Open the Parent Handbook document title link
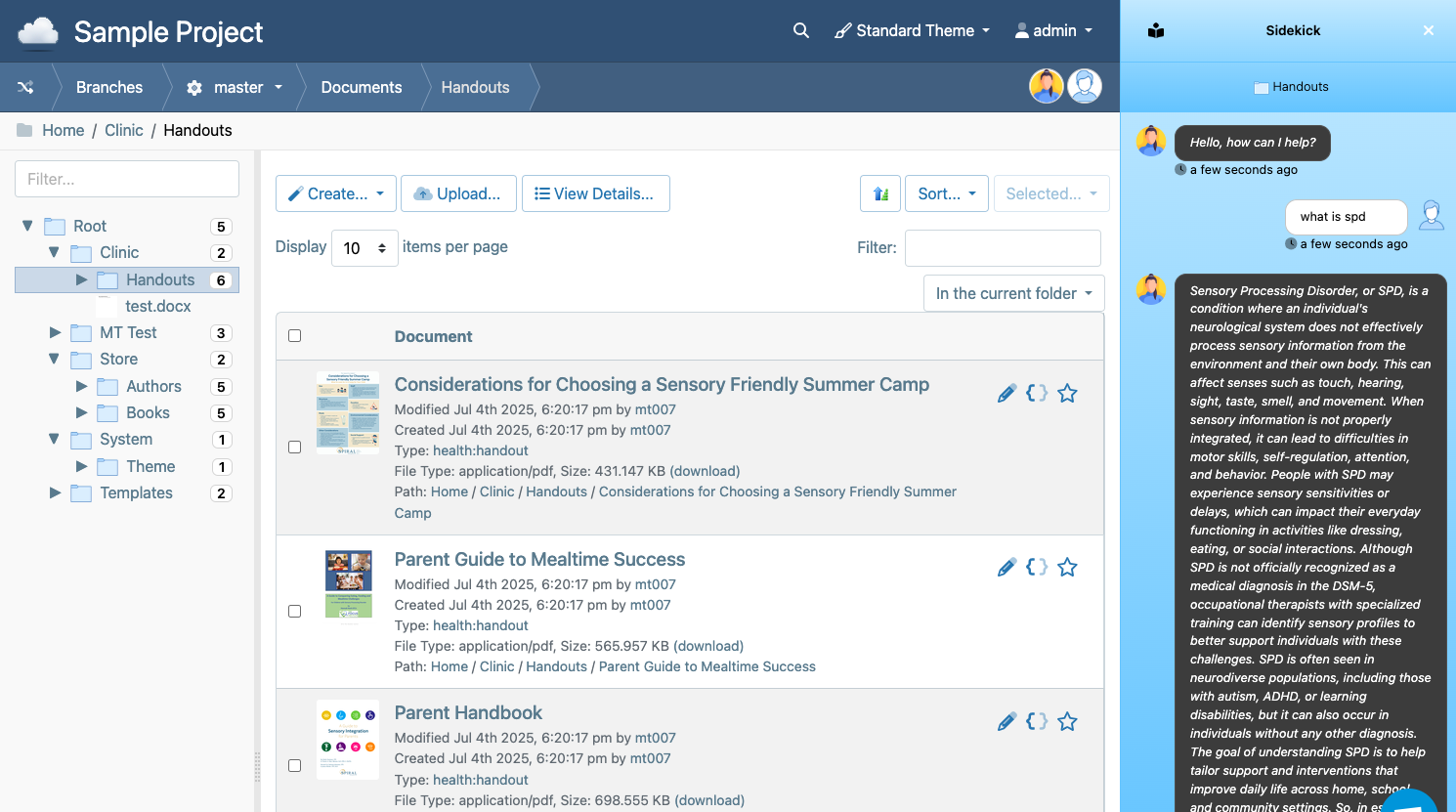 [x=468, y=712]
